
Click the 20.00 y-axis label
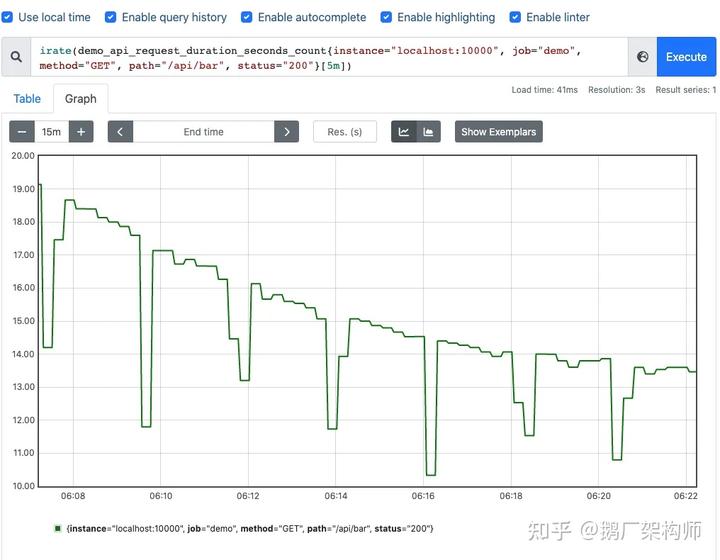point(23,156)
